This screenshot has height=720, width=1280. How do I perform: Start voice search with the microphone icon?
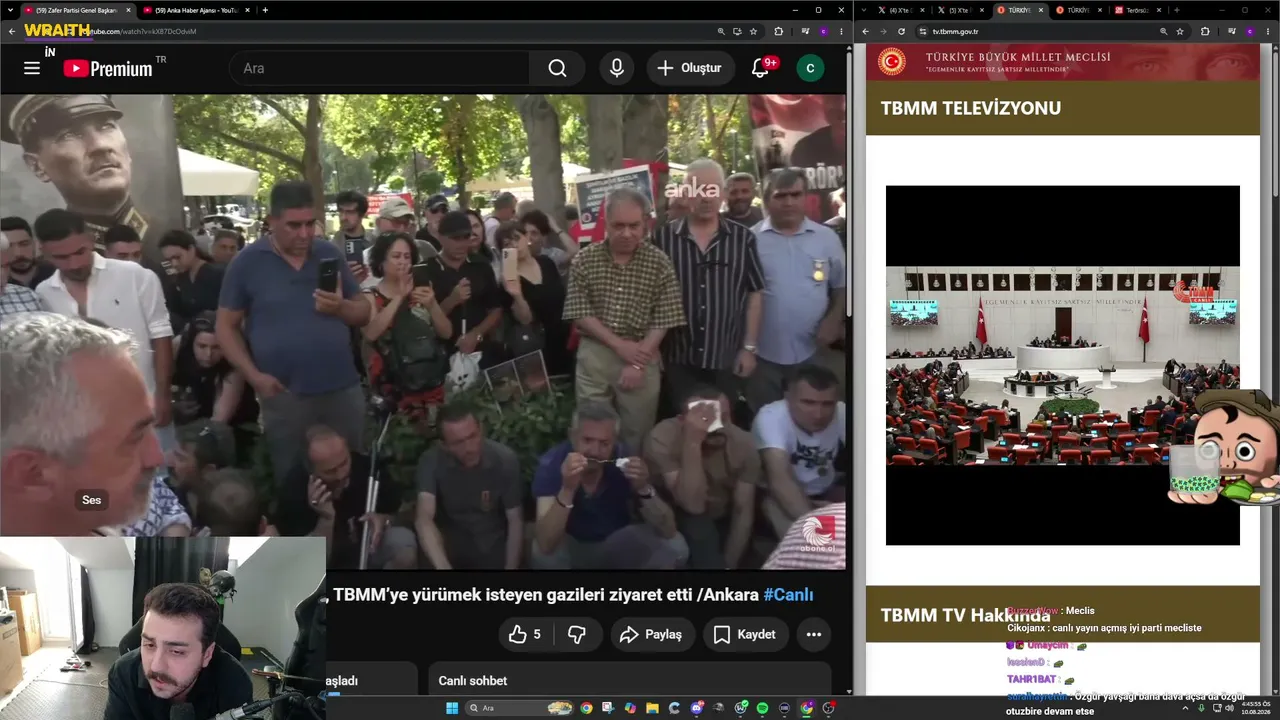click(617, 68)
